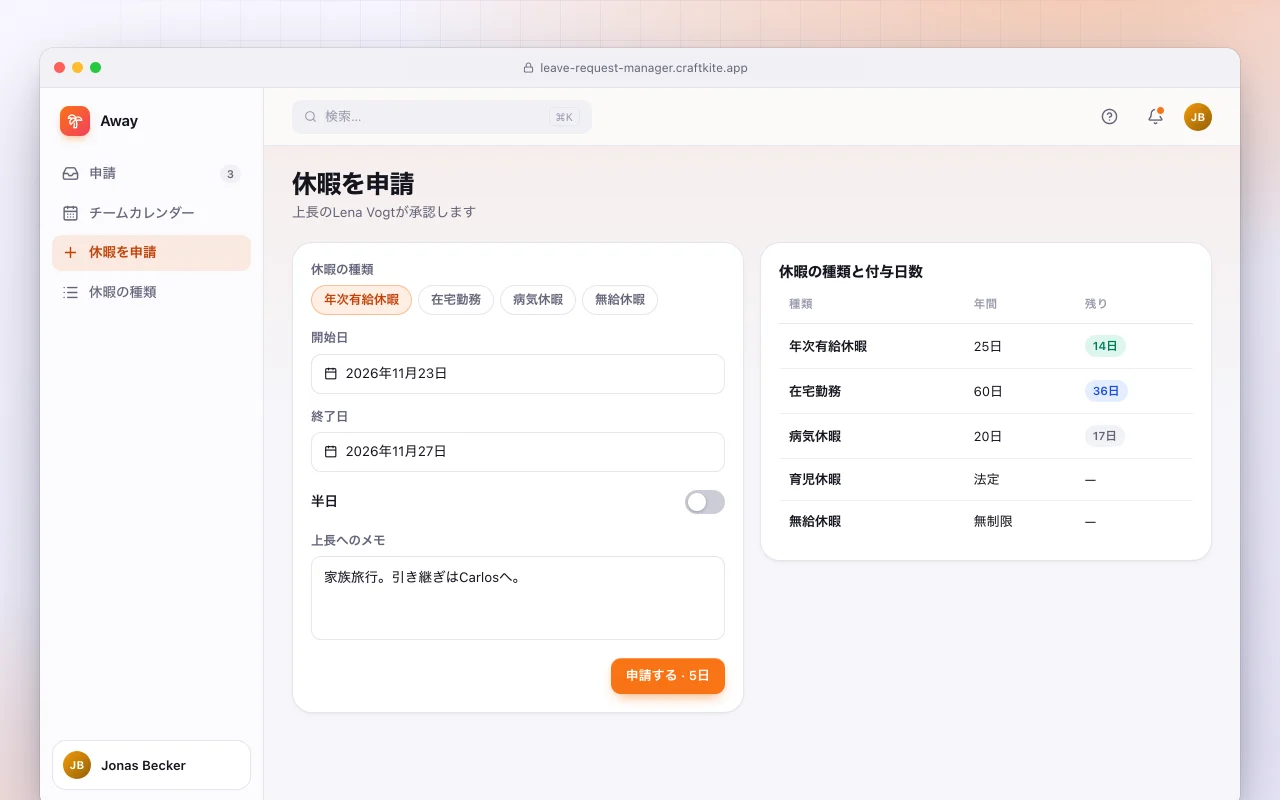Select 病気休暇 leave type chip
The image size is (1280, 800).
point(538,300)
